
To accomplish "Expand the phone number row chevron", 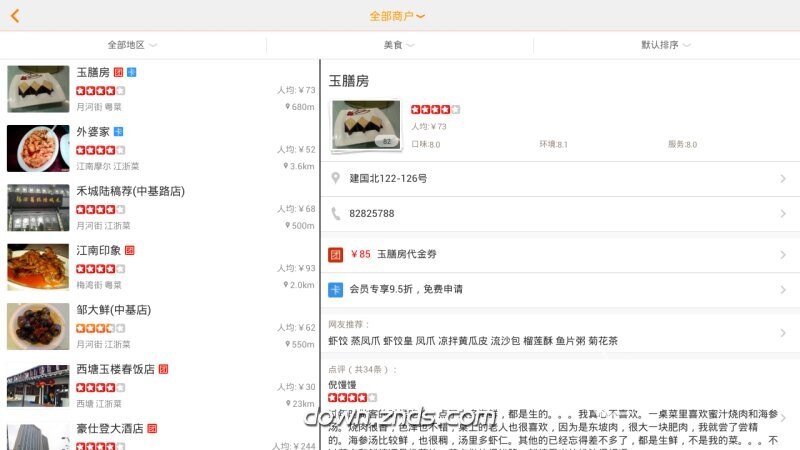I will click(x=783, y=214).
